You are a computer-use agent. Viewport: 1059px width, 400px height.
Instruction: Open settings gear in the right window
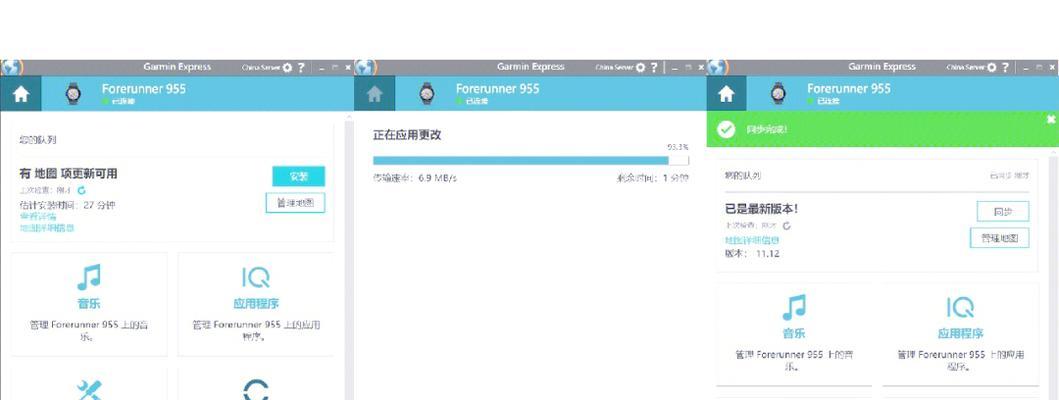point(992,68)
